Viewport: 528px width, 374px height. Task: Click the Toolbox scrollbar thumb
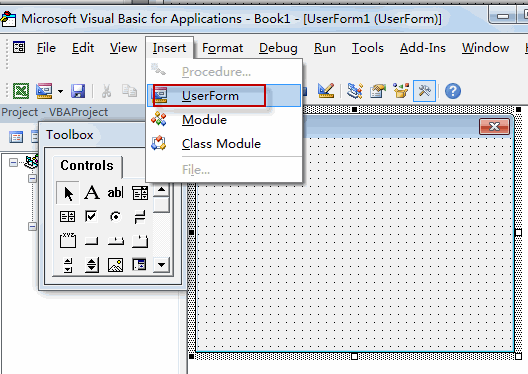click(161, 205)
